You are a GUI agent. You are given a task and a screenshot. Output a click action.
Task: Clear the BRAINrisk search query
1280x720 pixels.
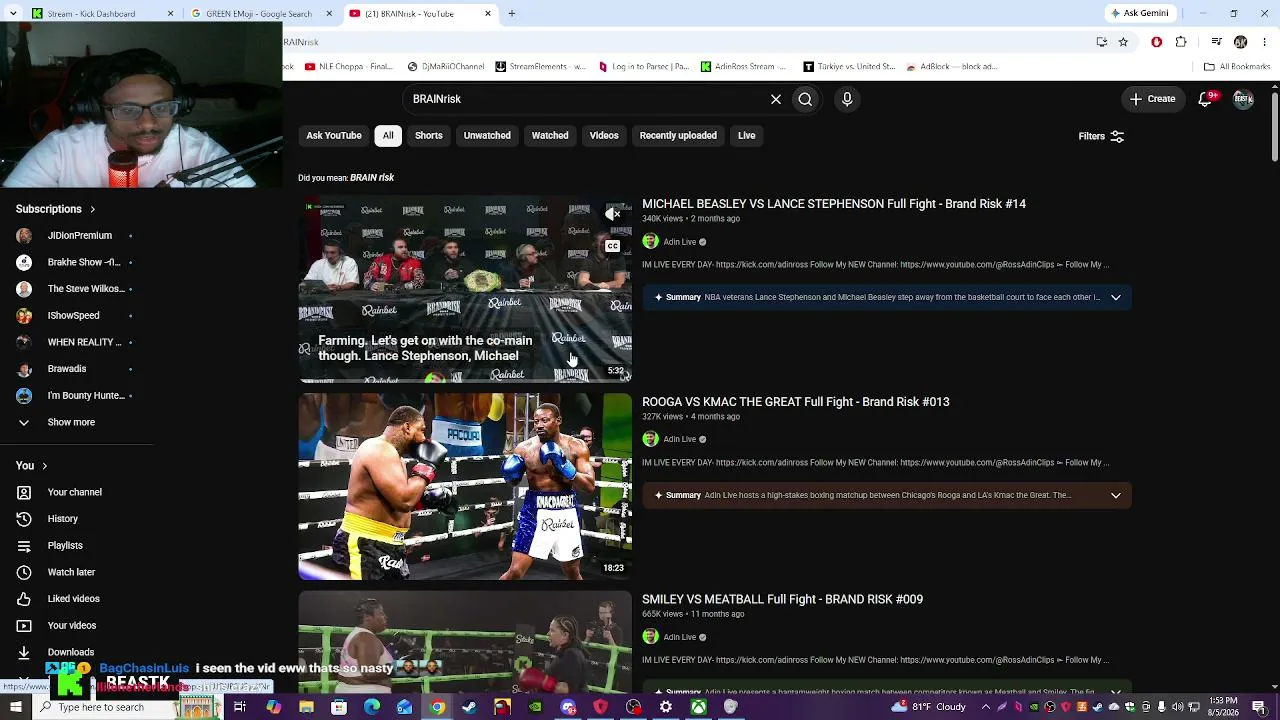click(776, 99)
